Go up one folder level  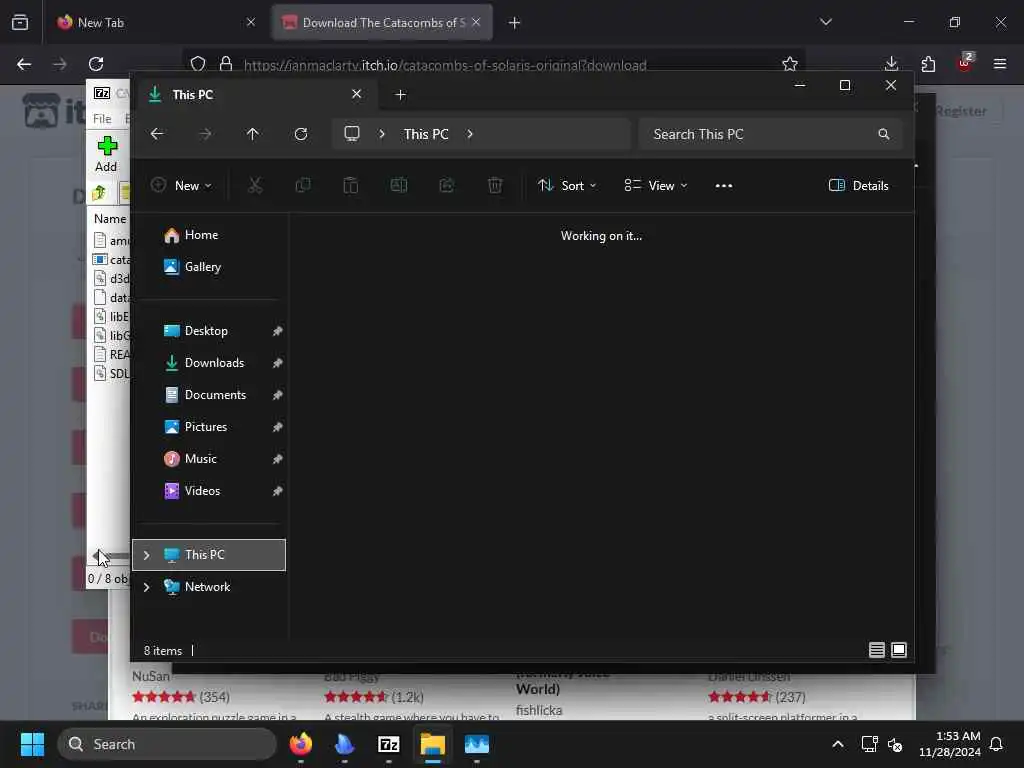[253, 134]
